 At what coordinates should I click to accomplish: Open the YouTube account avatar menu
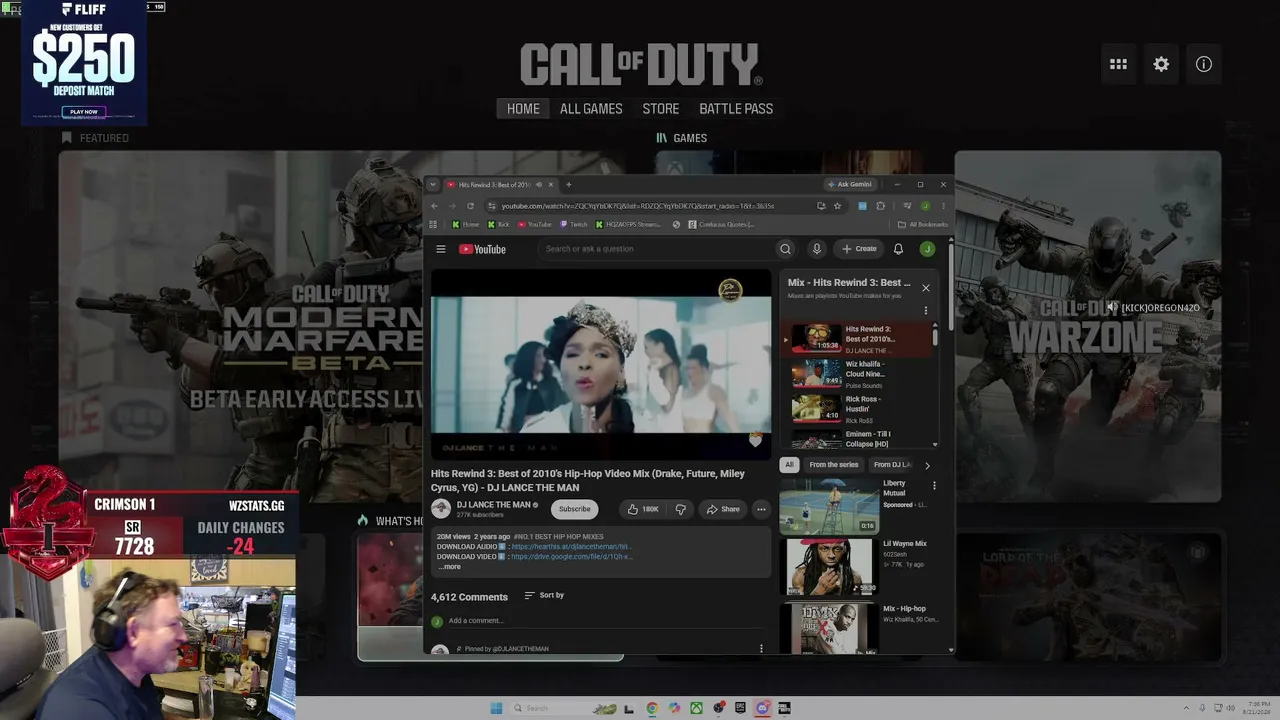coord(927,249)
